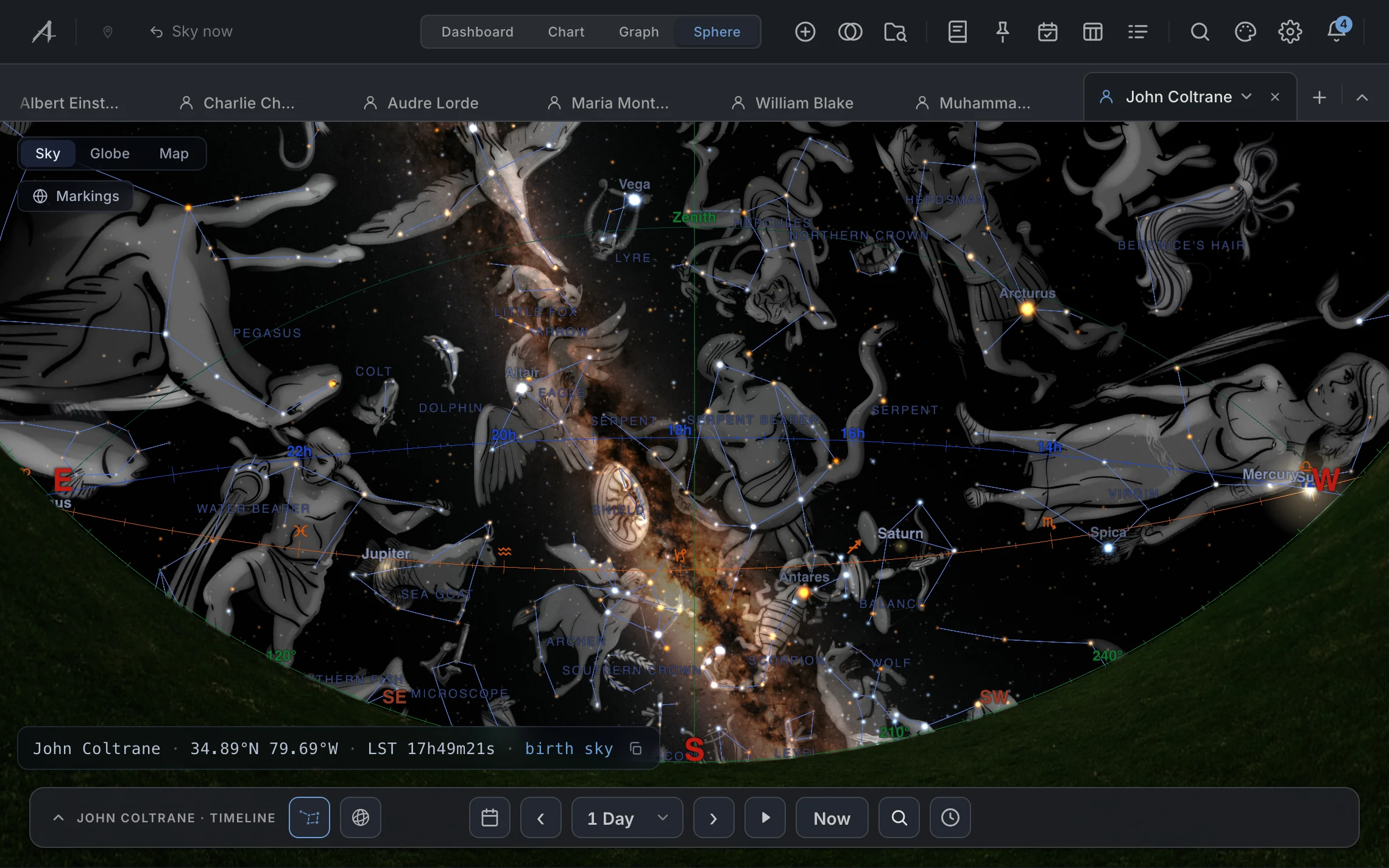The height and width of the screenshot is (868, 1389).
Task: Collapse the John Coltrane timeline panel chevron
Action: (x=58, y=817)
